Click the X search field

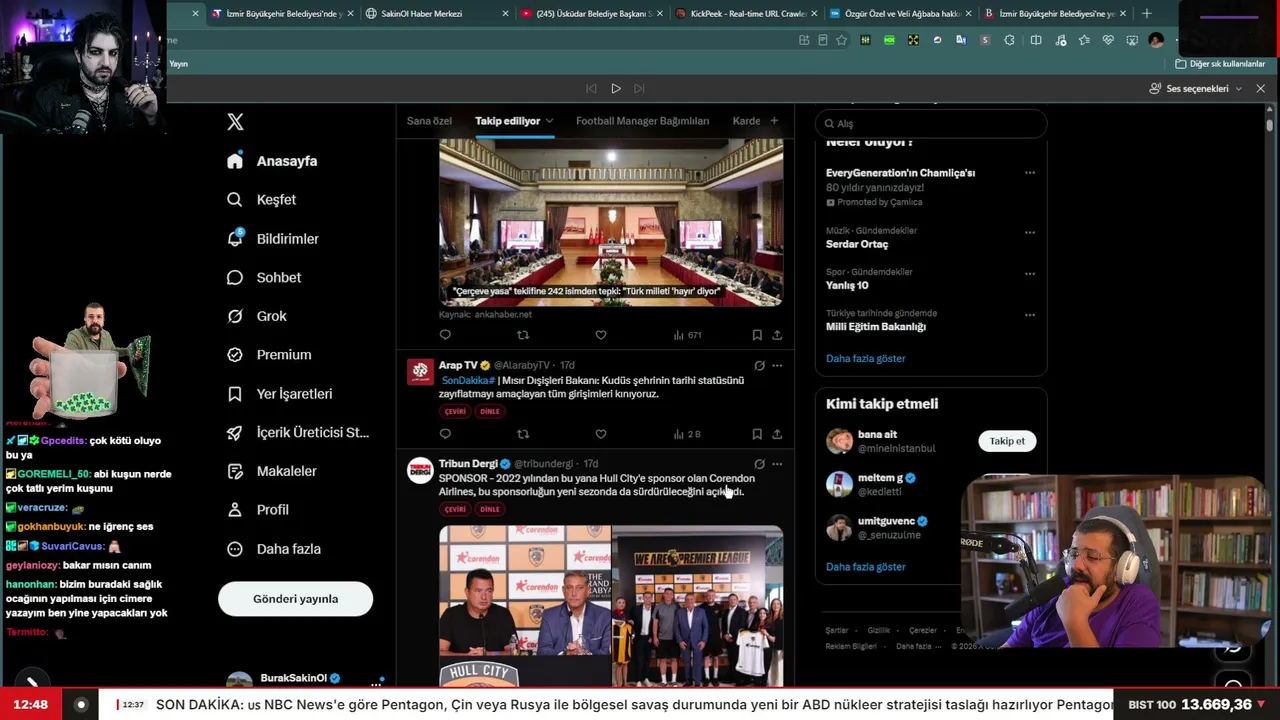point(931,124)
